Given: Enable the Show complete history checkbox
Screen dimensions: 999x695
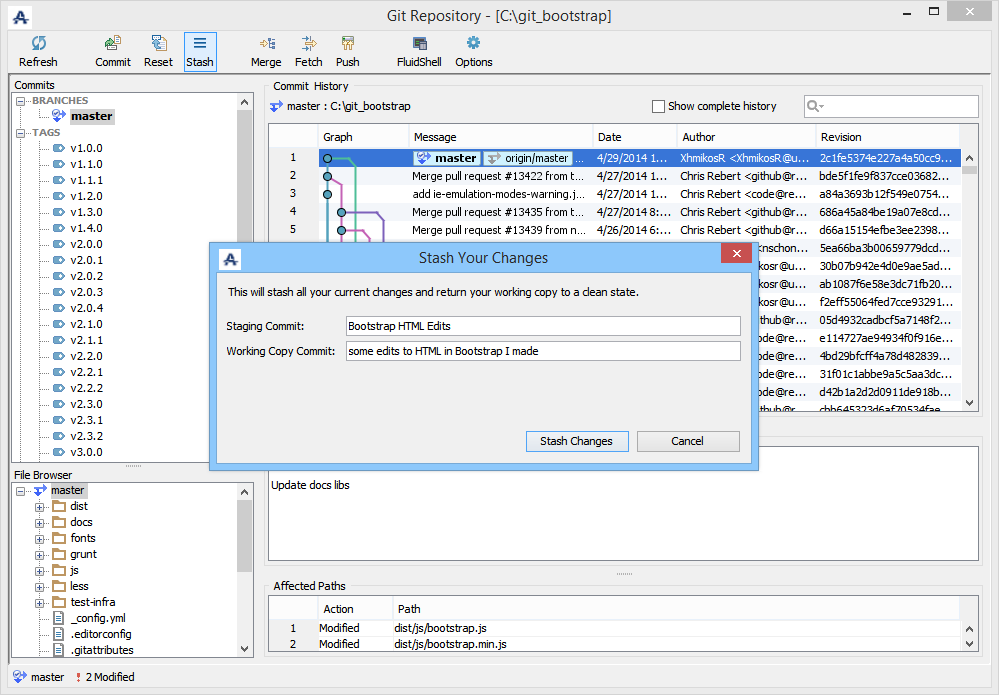Looking at the screenshot, I should point(658,106).
